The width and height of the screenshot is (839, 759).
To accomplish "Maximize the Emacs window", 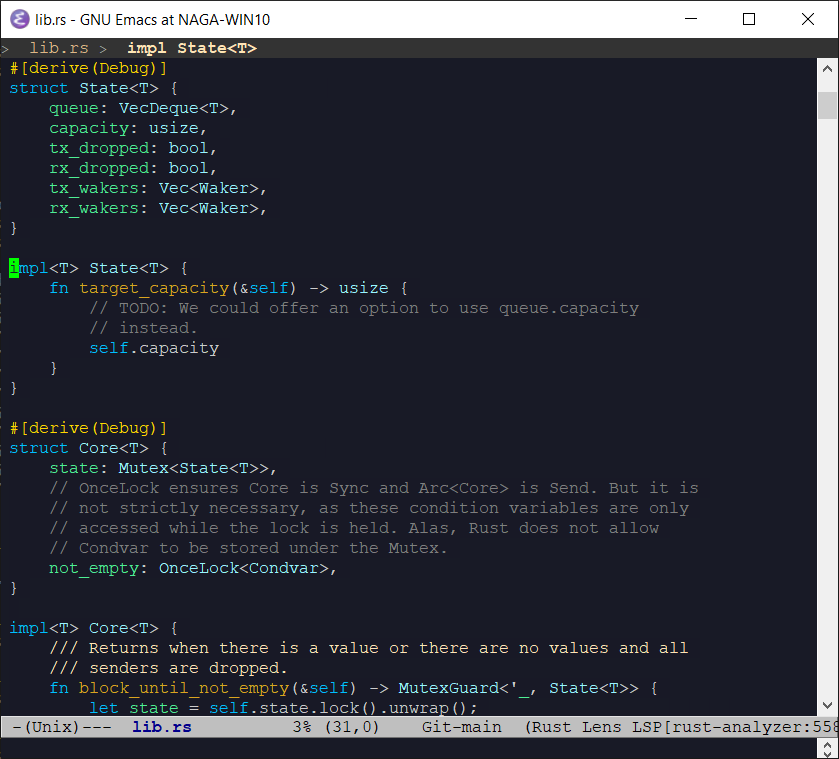I will point(749,19).
